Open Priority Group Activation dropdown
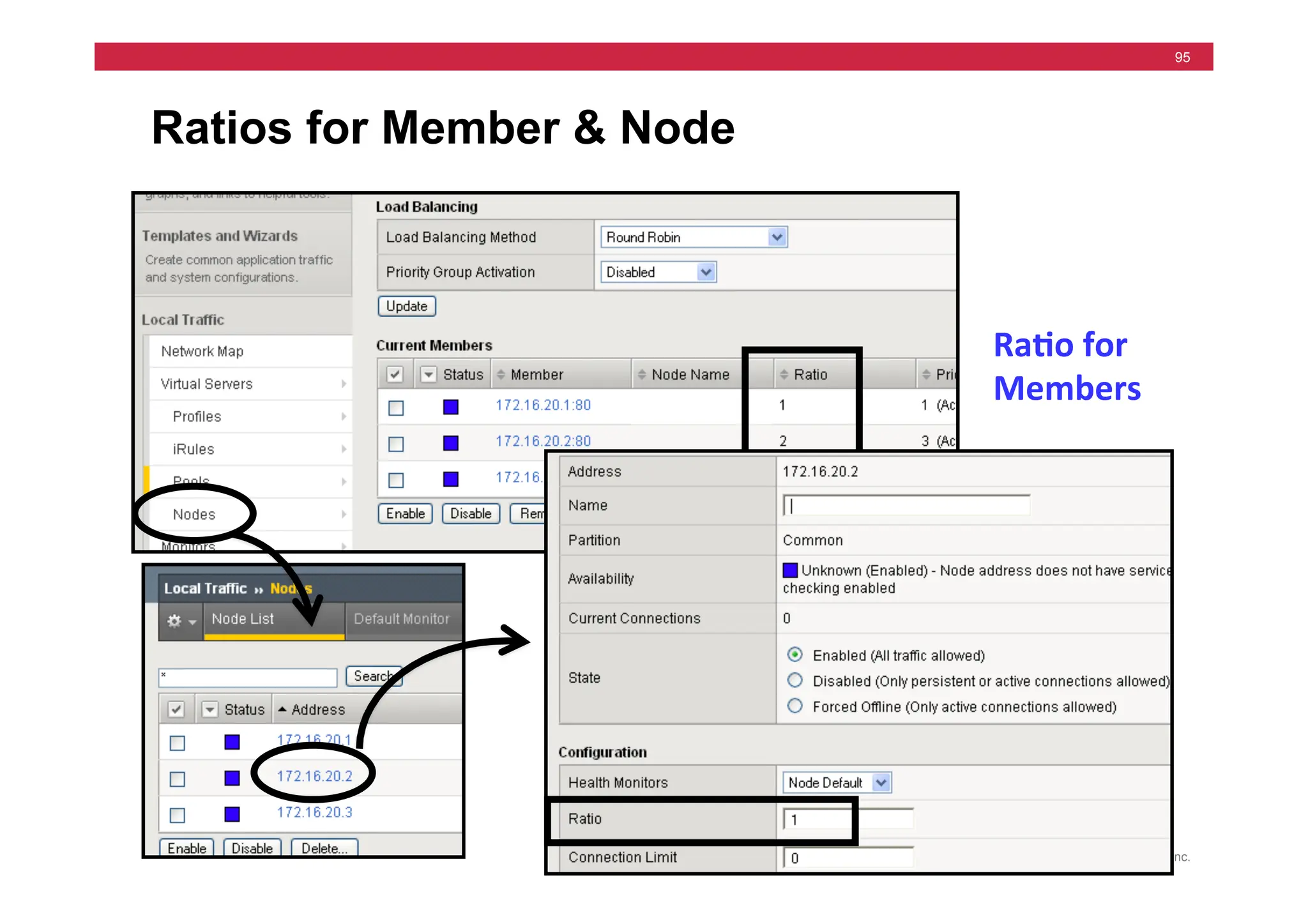Screen dimensions: 1308x924 (658, 272)
